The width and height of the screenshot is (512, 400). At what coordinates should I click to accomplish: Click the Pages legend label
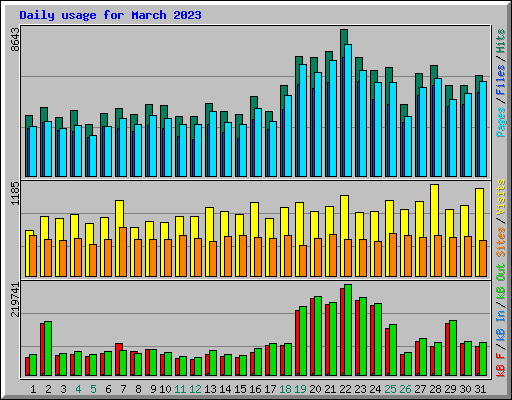[500, 122]
